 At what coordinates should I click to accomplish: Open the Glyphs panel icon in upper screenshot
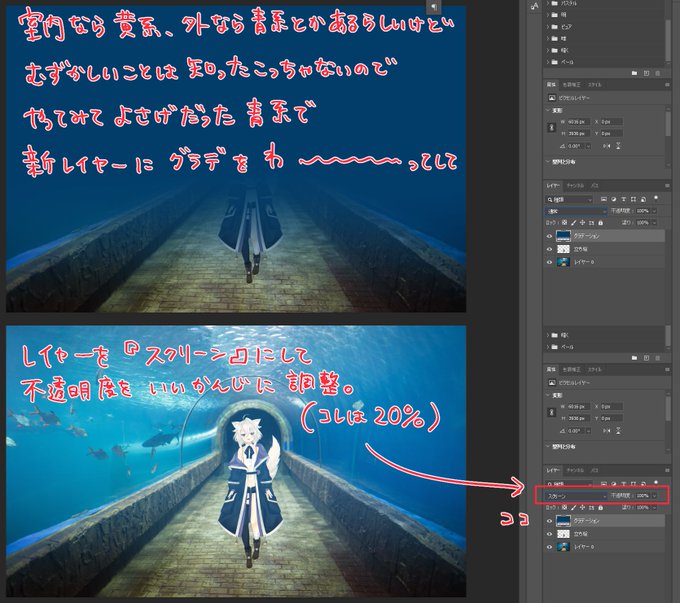[x=534, y=6]
